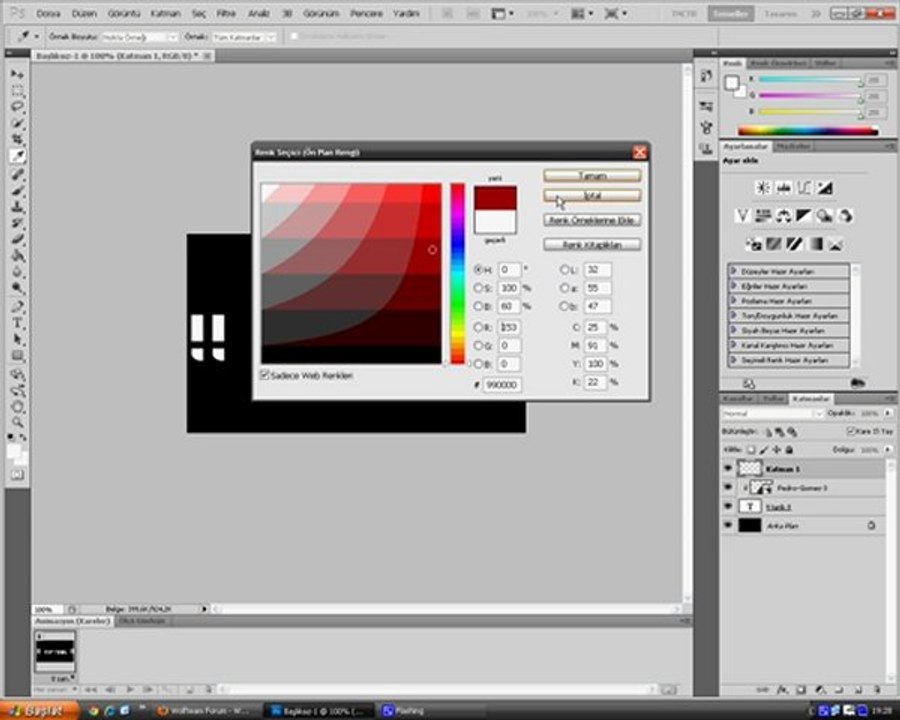Screen dimensions: 900x720
Task: Delete layer using the trash icon
Action: click(x=876, y=690)
